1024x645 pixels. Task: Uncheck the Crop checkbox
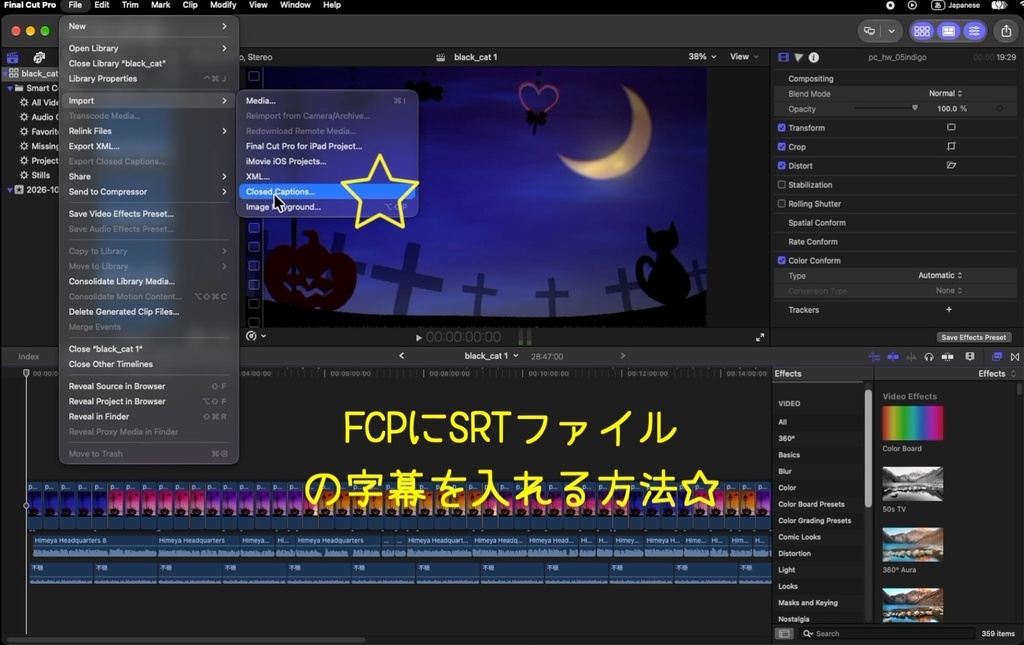(x=782, y=146)
